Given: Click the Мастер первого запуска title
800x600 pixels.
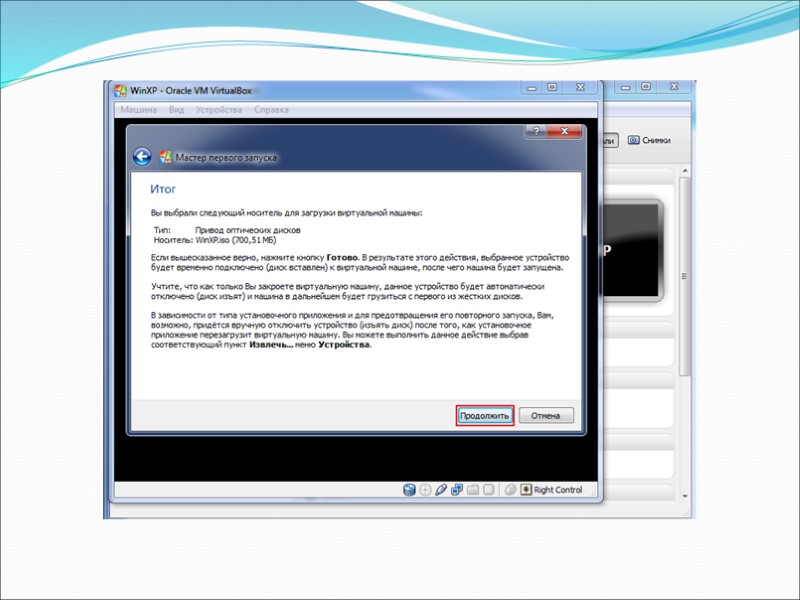Looking at the screenshot, I should tap(226, 158).
